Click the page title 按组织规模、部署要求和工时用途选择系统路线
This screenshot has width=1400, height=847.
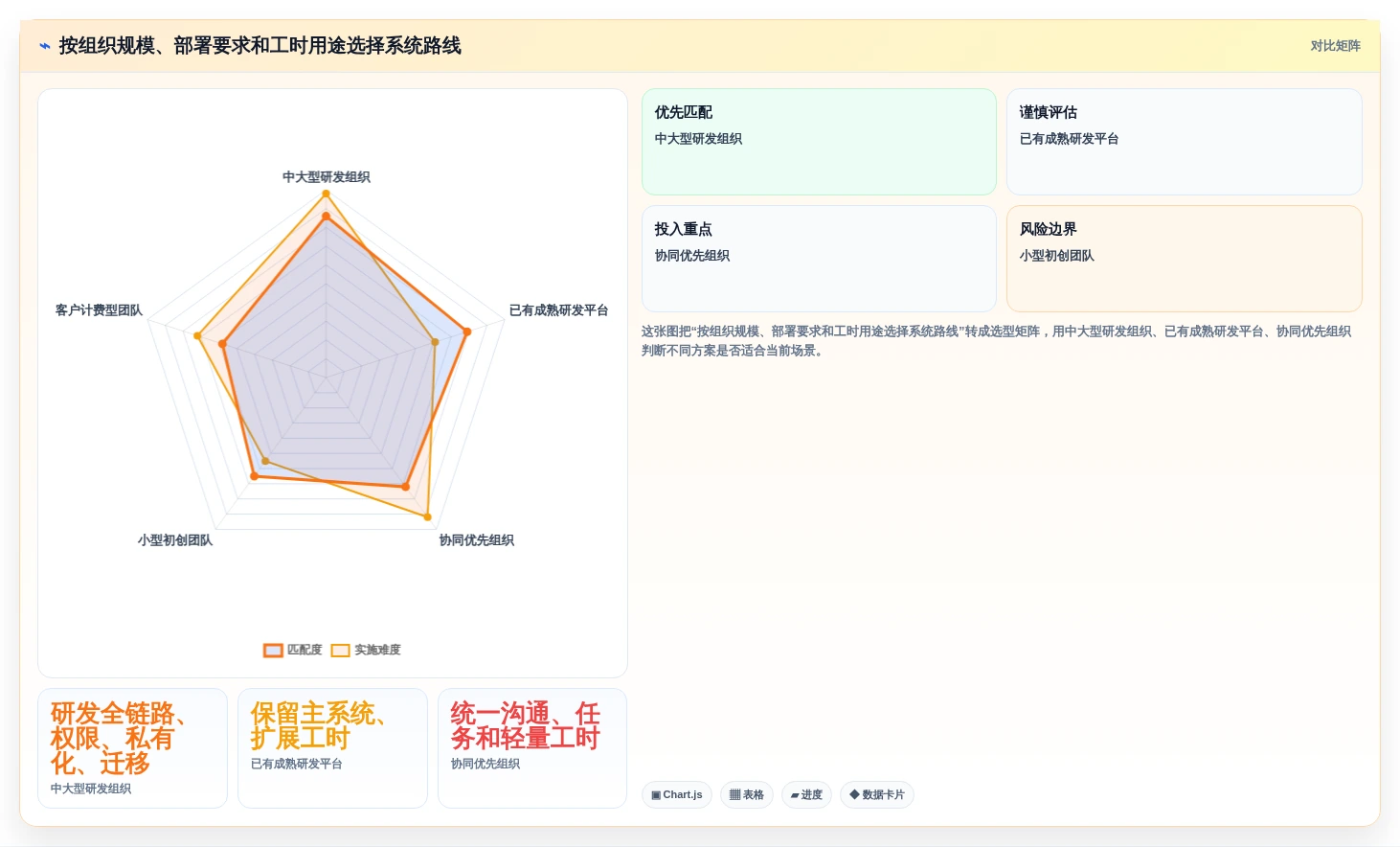tap(260, 46)
